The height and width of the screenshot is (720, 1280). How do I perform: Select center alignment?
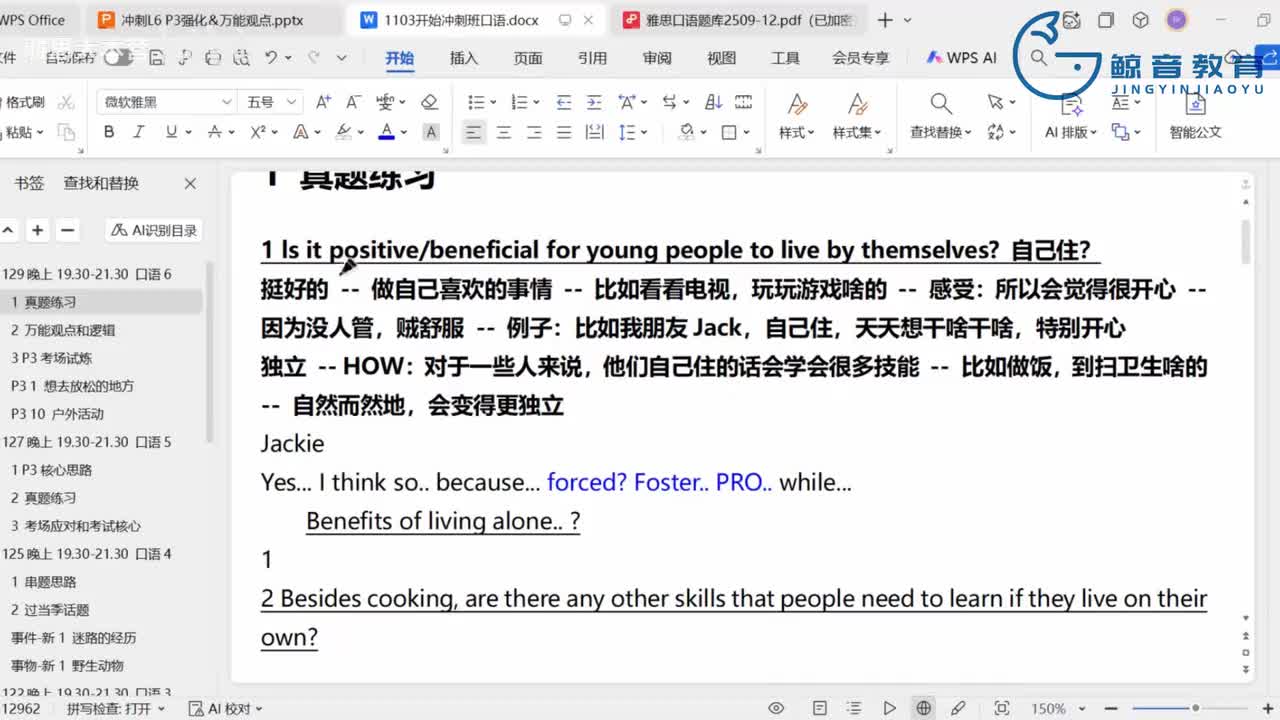504,132
